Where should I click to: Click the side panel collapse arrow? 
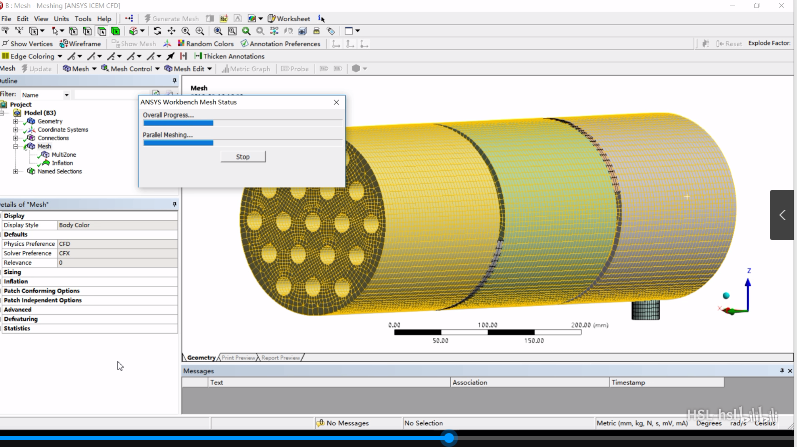point(782,215)
